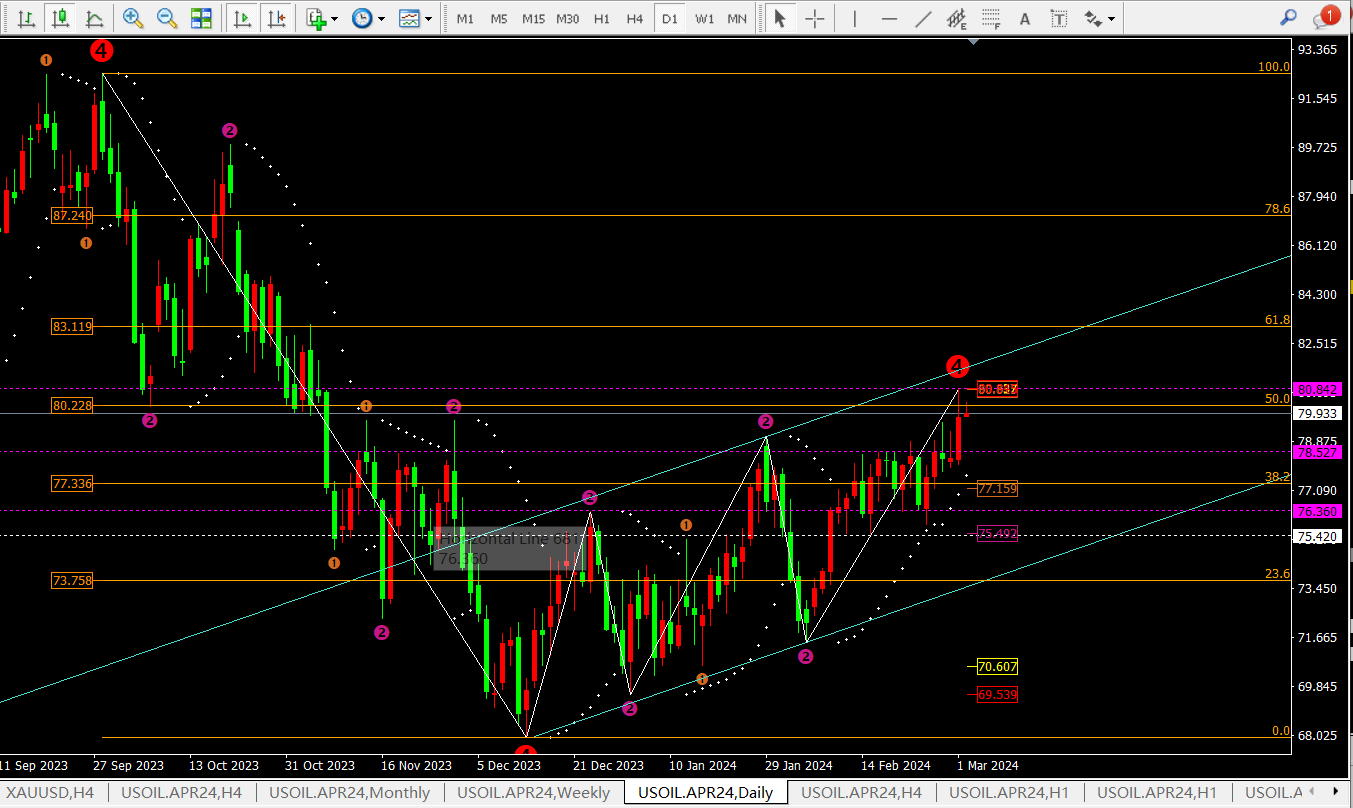Expand the arrows dropdown arrow
The image size is (1353, 808).
tap(1111, 18)
